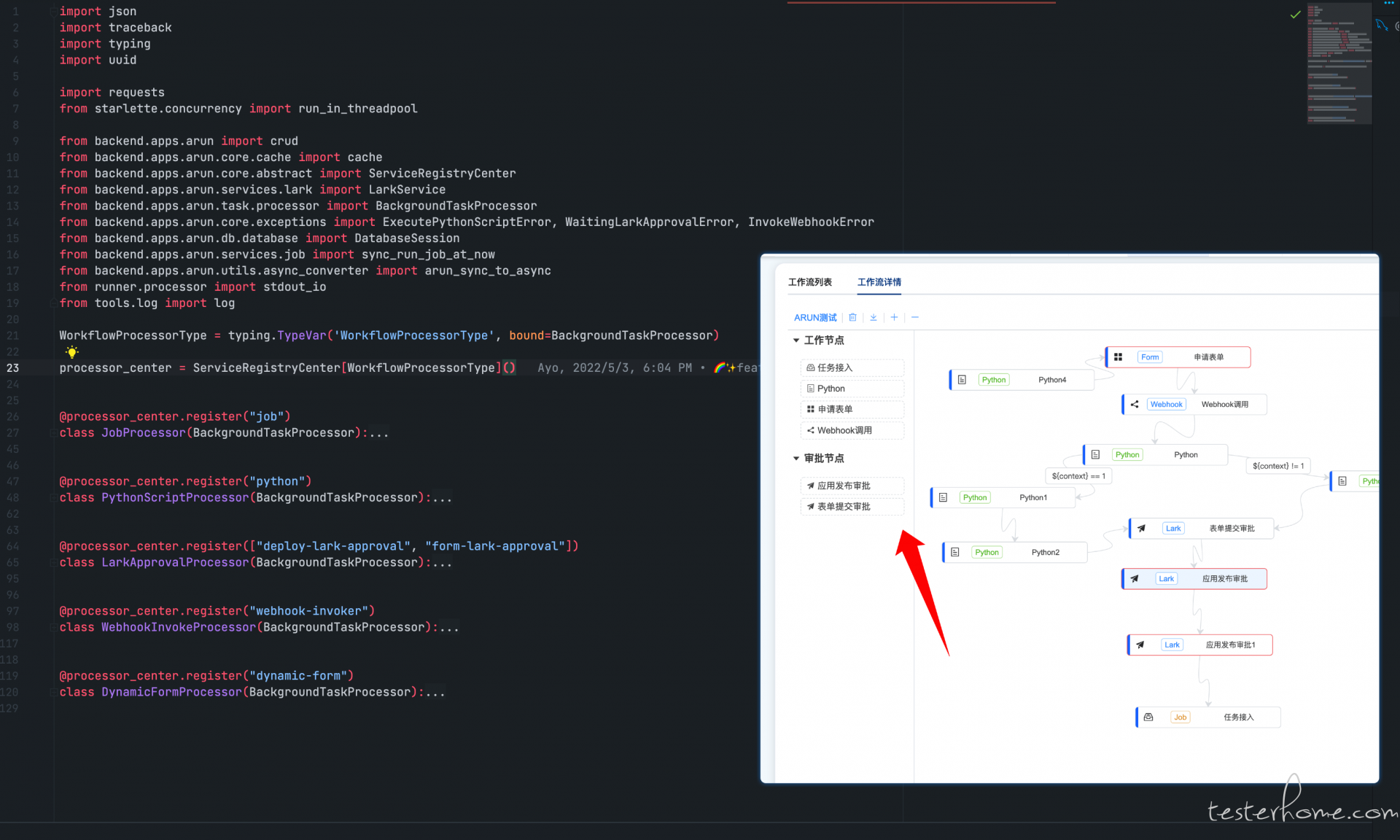Image resolution: width=1400 pixels, height=840 pixels.
Task: Click 'run_in_threadpool' in the starlette import
Action: [357, 109]
